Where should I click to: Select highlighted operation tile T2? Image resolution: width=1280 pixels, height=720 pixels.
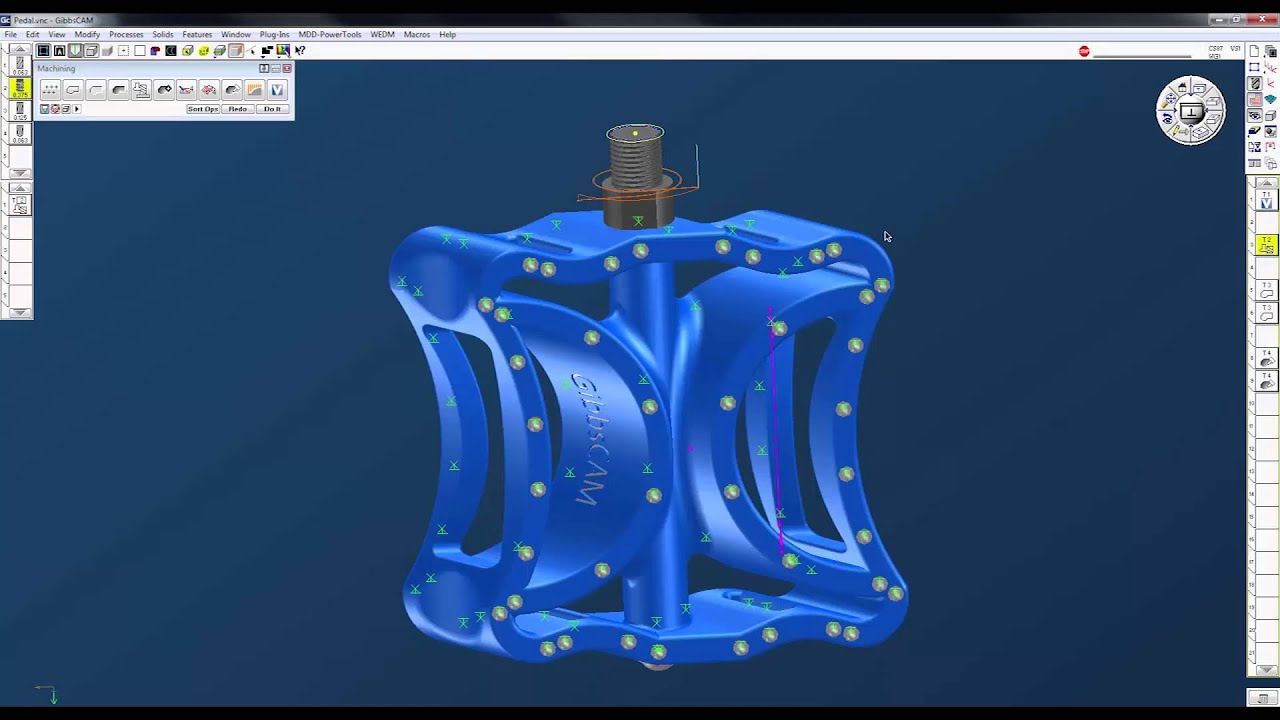click(x=1266, y=244)
